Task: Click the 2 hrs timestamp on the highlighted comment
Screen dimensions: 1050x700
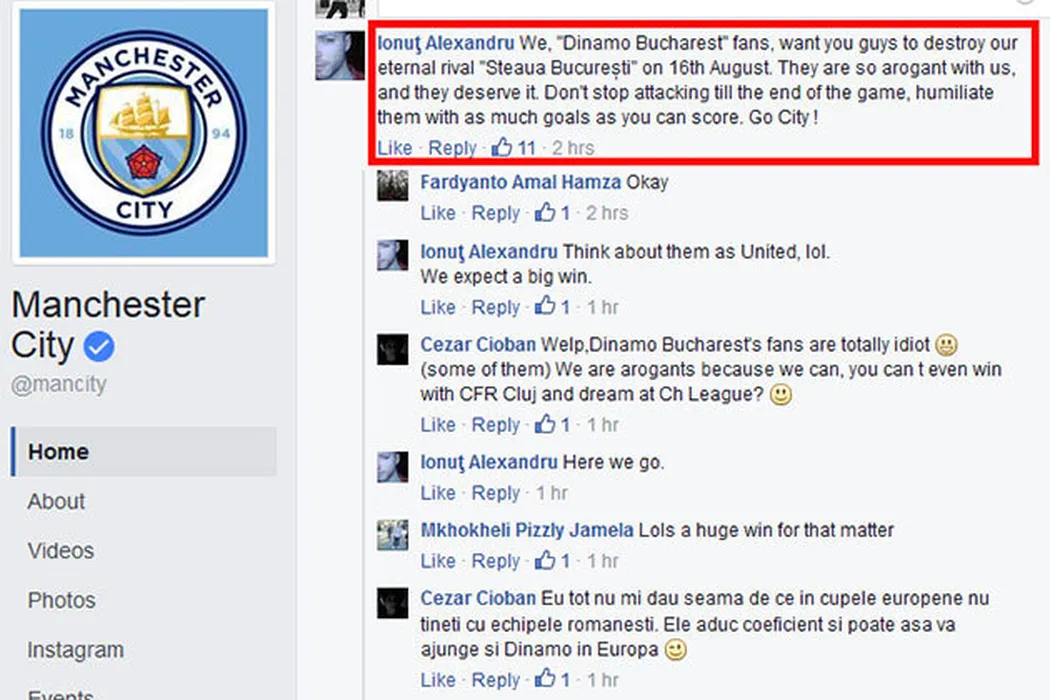Action: 573,147
